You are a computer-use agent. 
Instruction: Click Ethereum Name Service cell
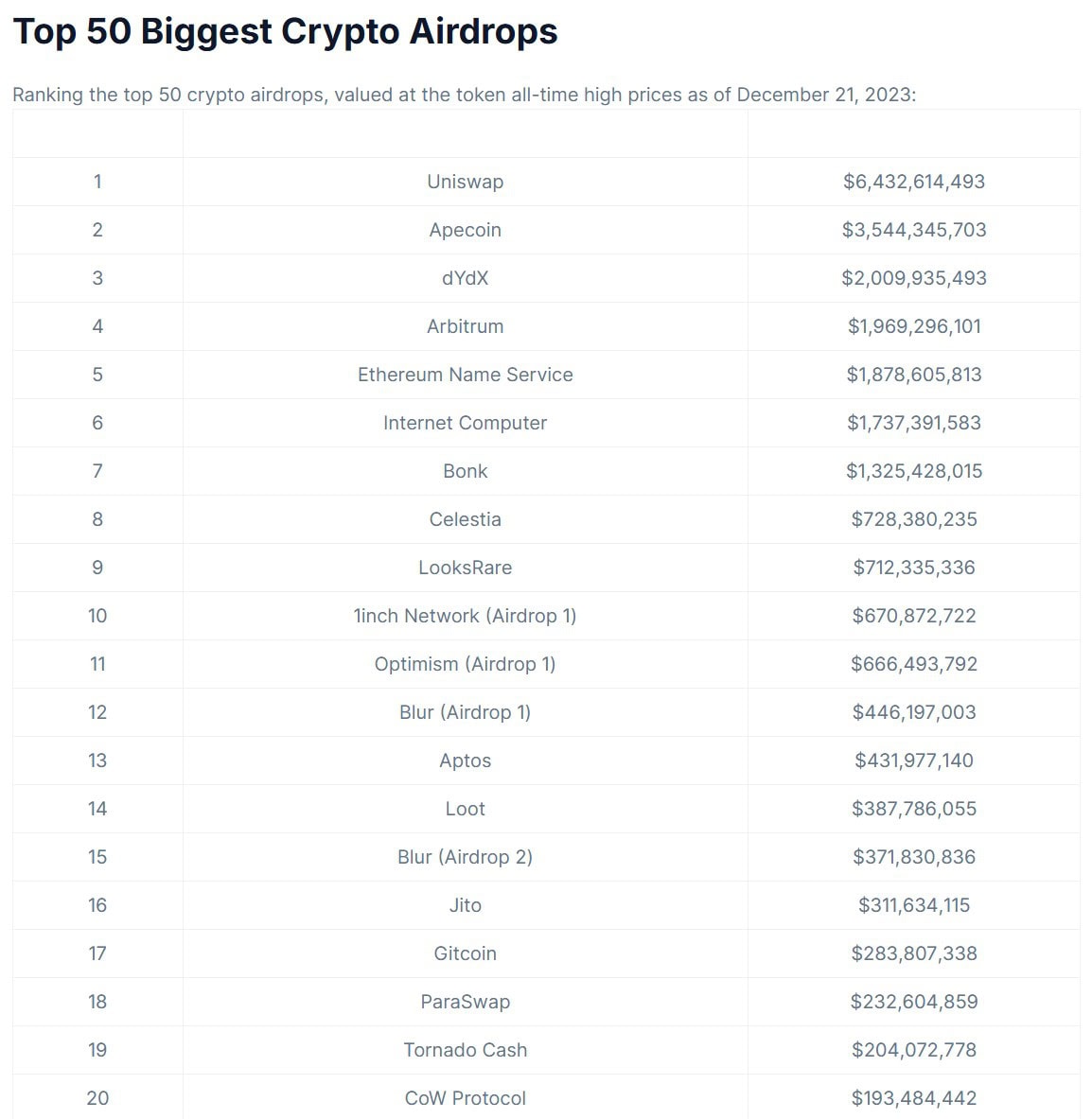[x=465, y=375]
